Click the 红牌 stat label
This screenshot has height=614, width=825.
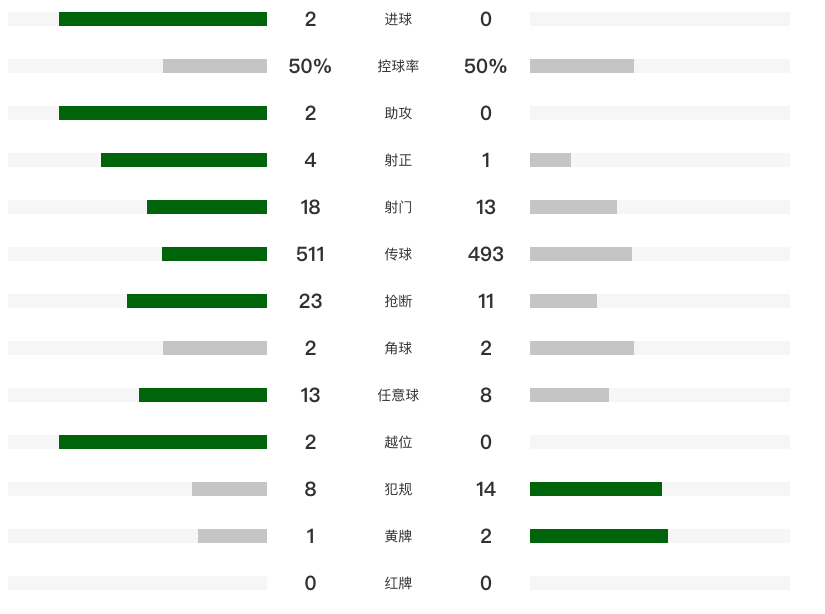coord(398,583)
